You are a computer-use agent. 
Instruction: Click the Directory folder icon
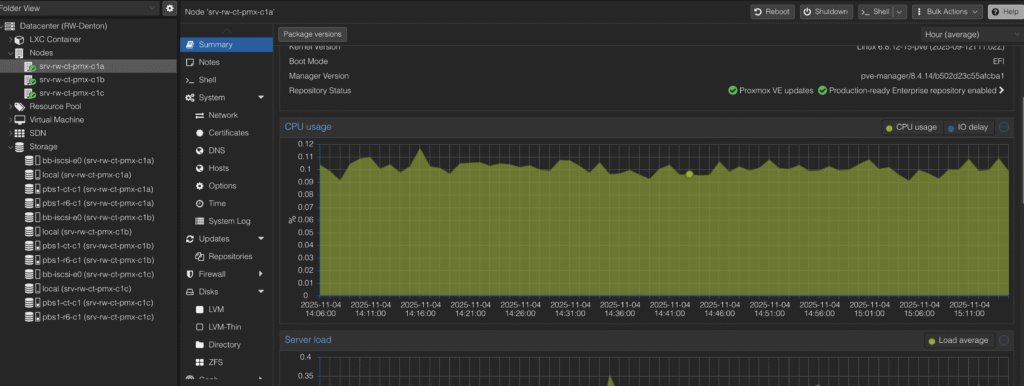(200, 345)
